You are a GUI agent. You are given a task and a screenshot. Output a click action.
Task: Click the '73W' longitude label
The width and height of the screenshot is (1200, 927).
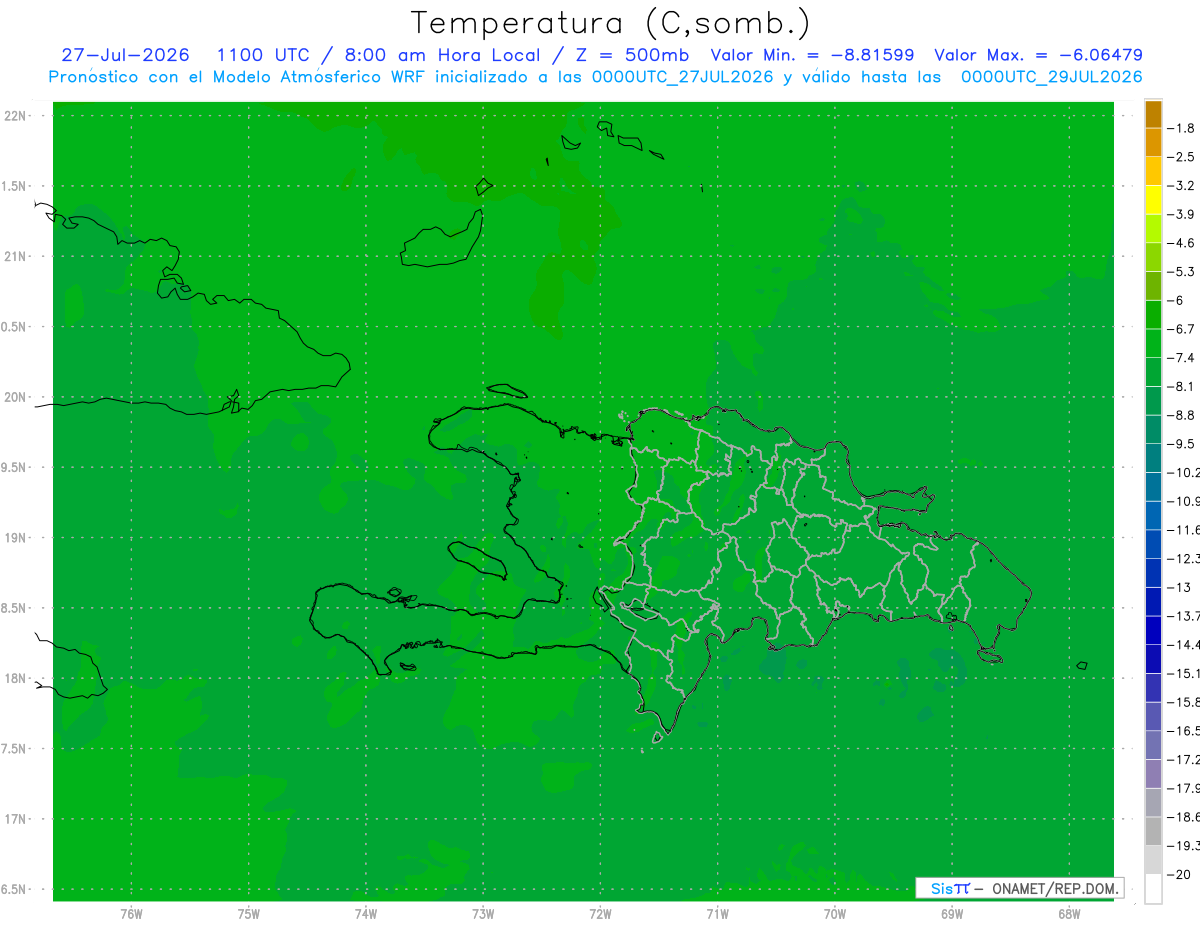[483, 913]
